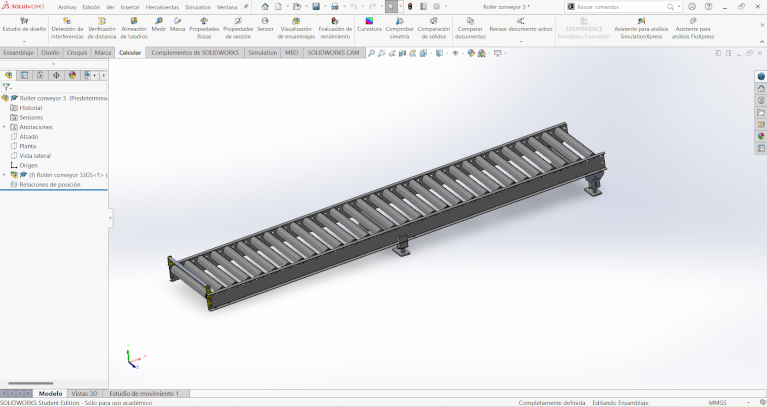The width and height of the screenshot is (767, 407).
Task: Open the Estudio de movimiento 1 tab
Action: (x=144, y=394)
